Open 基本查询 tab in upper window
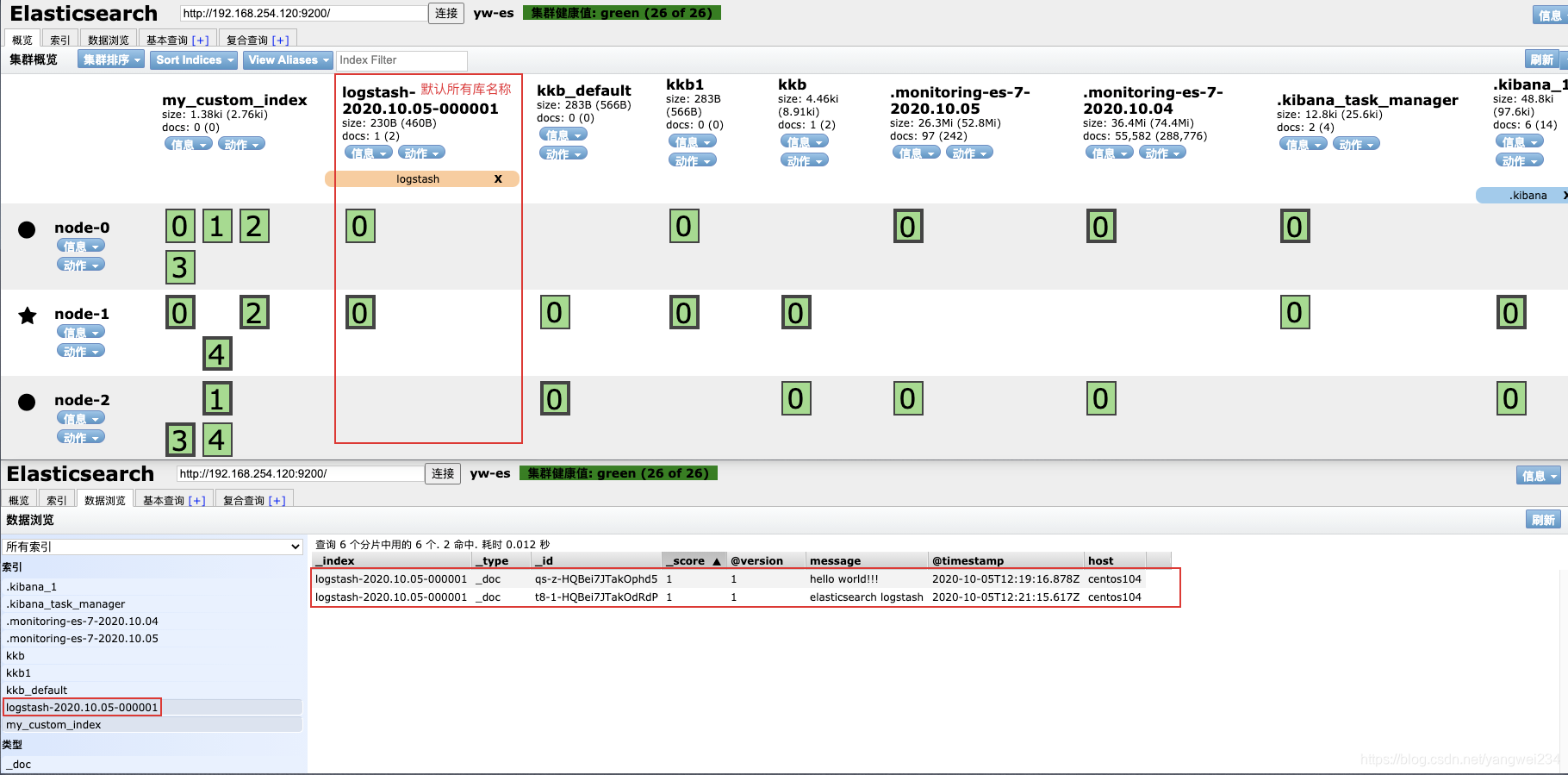Screen dimensions: 1568x775 click(x=177, y=40)
